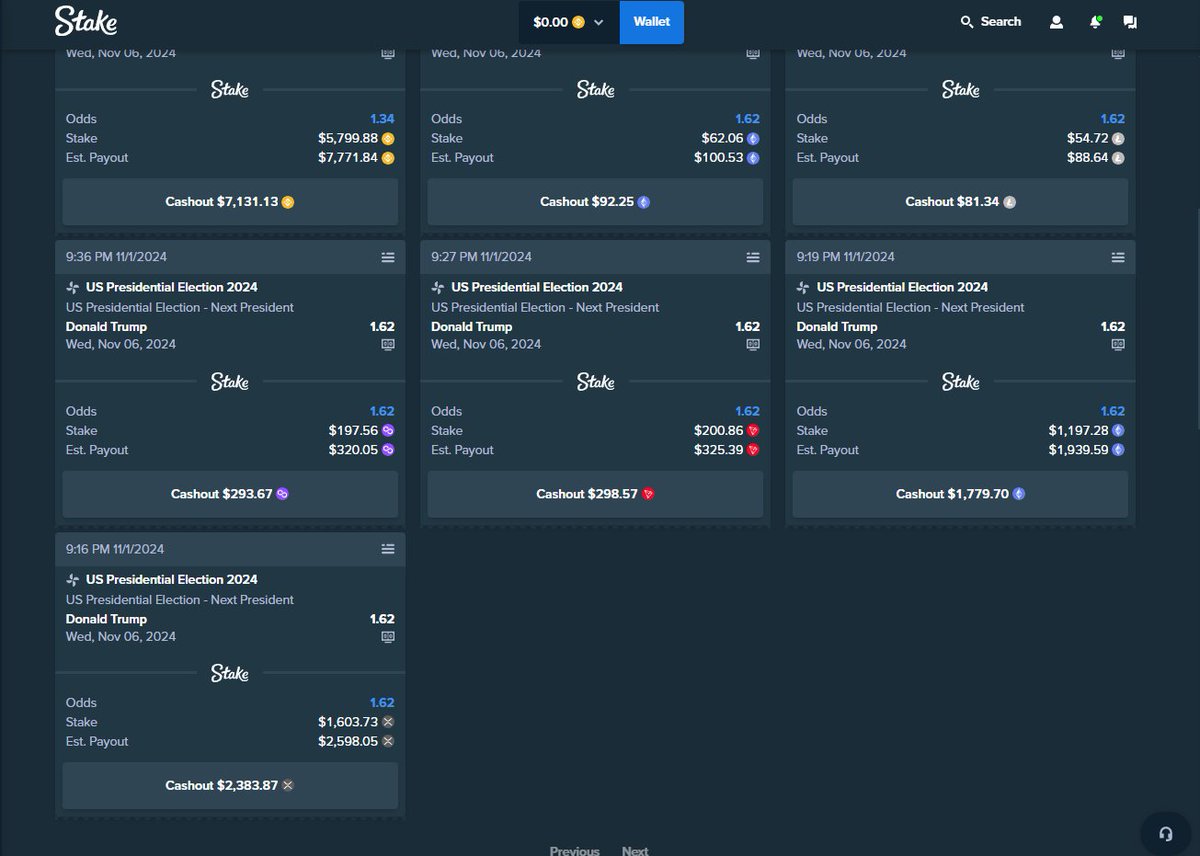
Task: Click coin icon beside $2,598.05 payout
Action: [x=388, y=742]
